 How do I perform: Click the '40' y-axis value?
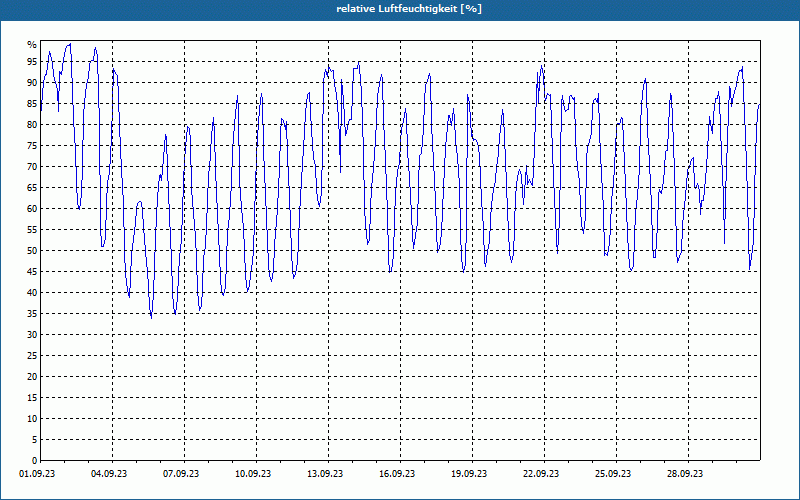pos(32,293)
